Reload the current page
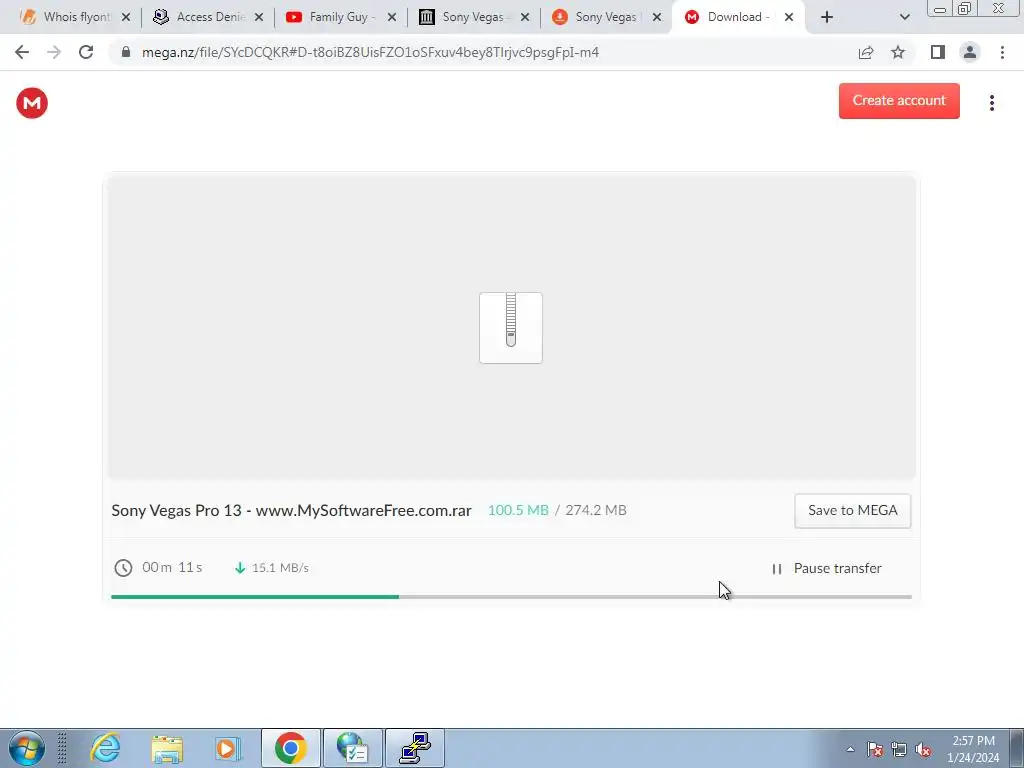Viewport: 1024px width, 768px height. click(x=86, y=52)
